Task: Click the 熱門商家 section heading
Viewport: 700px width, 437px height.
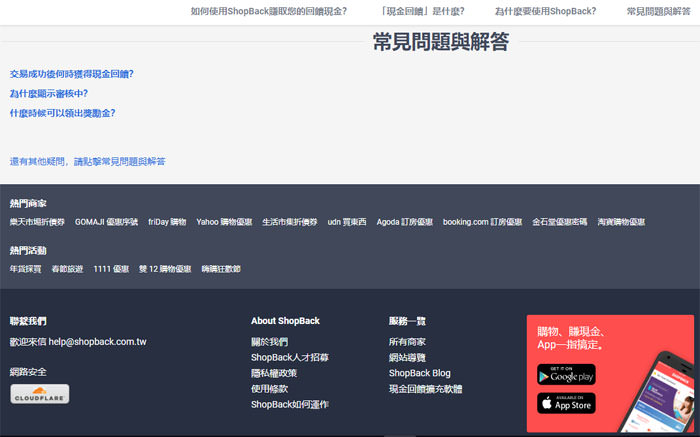Action: click(x=28, y=204)
